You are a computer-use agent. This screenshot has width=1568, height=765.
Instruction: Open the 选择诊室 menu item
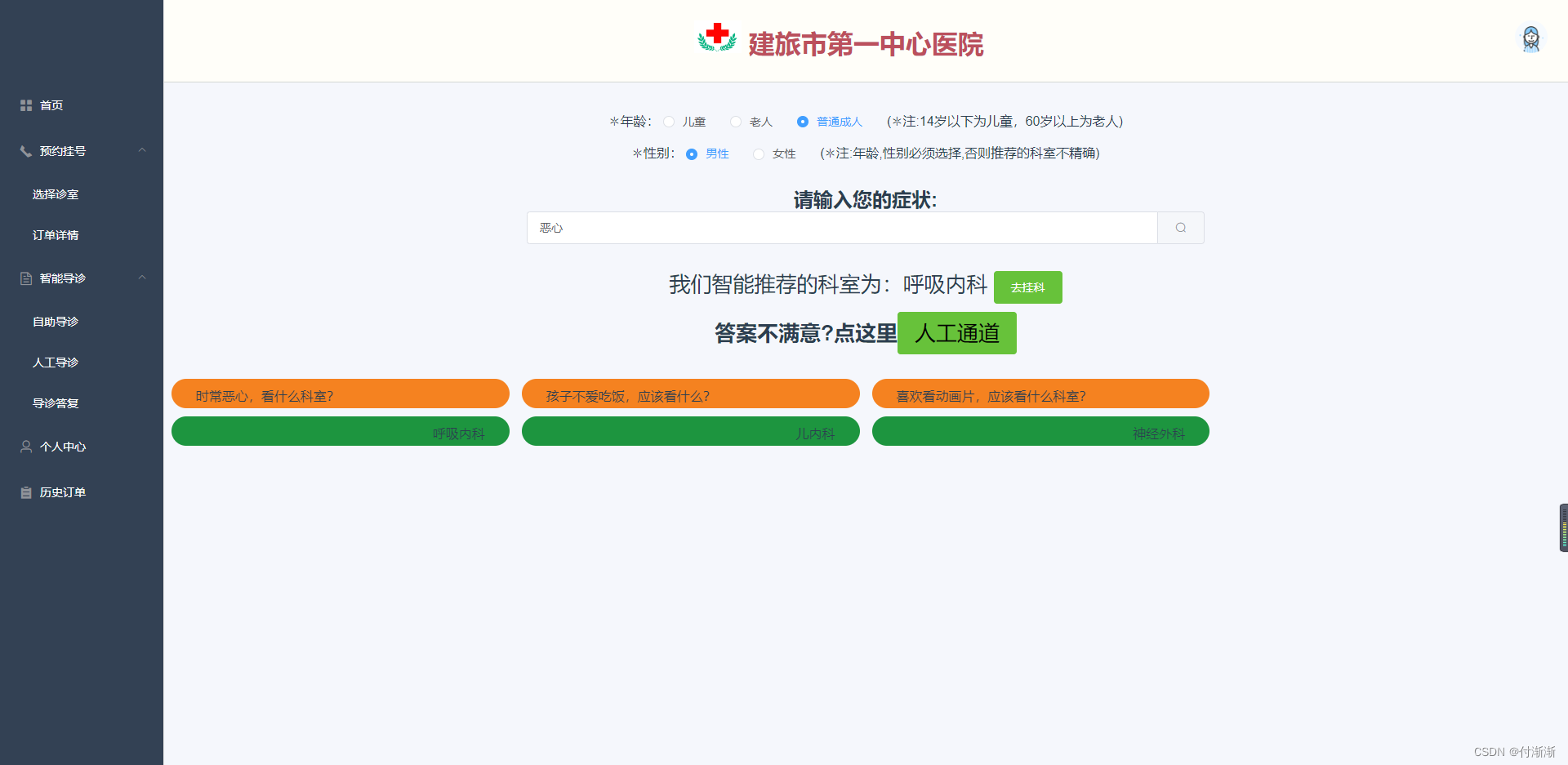coord(55,193)
